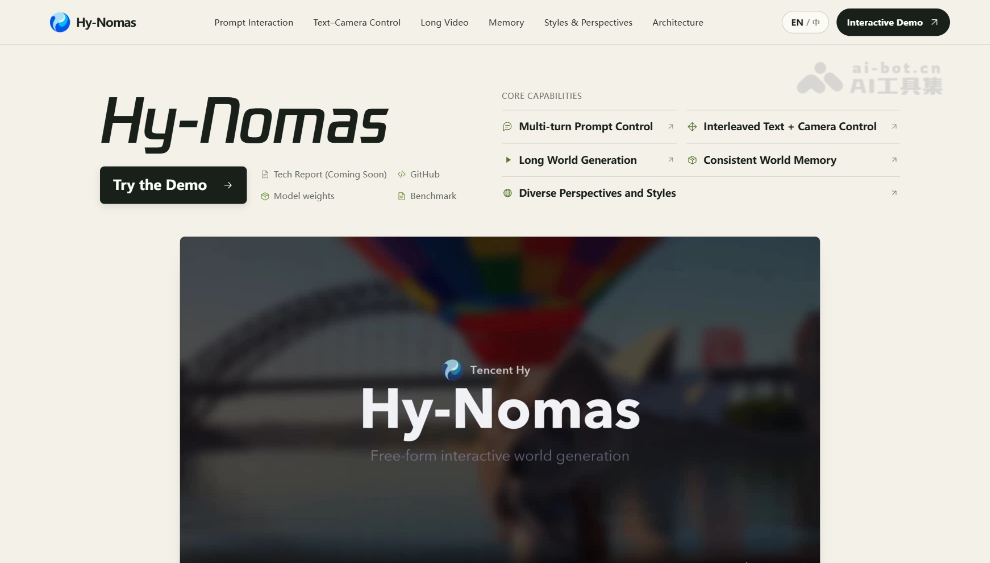The height and width of the screenshot is (563, 990).
Task: Click the Hy-Nomas hero video preview
Action: point(500,400)
